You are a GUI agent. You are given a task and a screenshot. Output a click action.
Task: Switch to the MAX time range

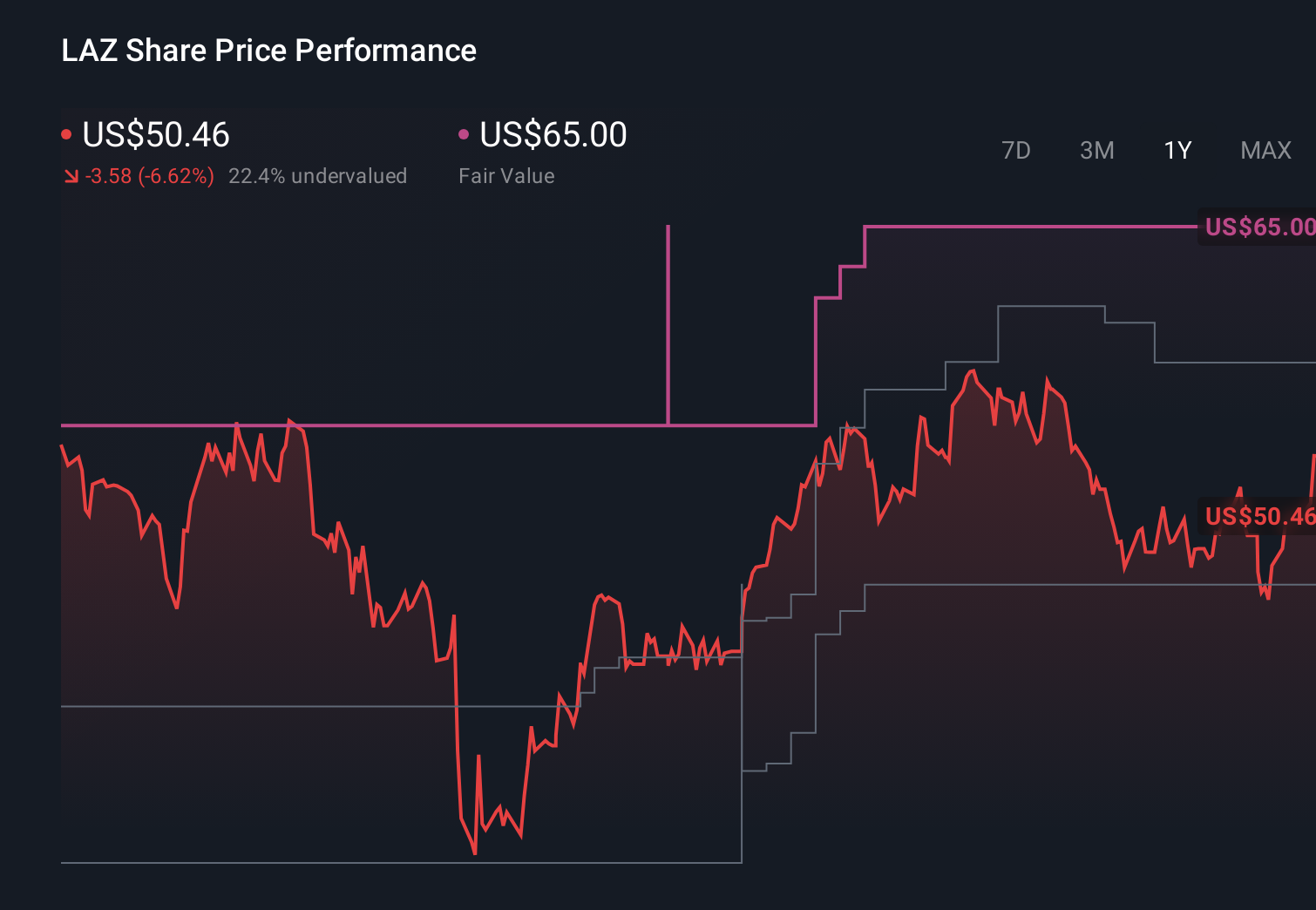(x=1265, y=150)
